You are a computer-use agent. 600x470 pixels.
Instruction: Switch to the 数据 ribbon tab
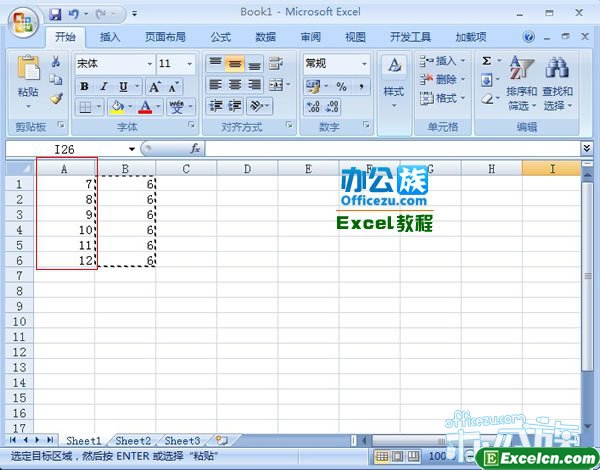tap(266, 37)
